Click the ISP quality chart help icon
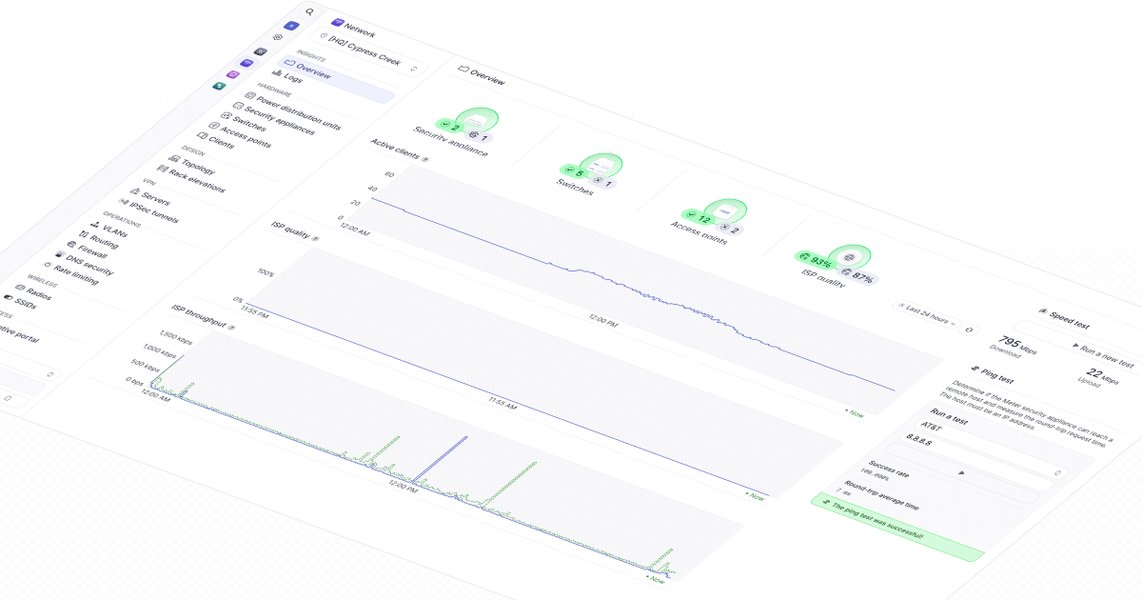Image resolution: width=1142 pixels, height=600 pixels. coord(315,237)
